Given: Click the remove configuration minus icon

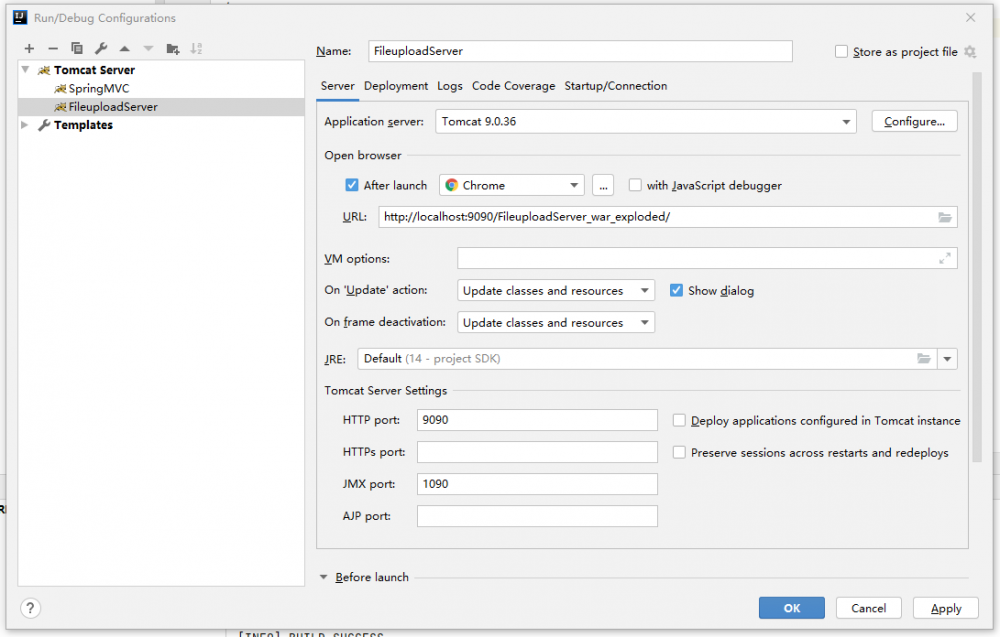Looking at the screenshot, I should [53, 48].
